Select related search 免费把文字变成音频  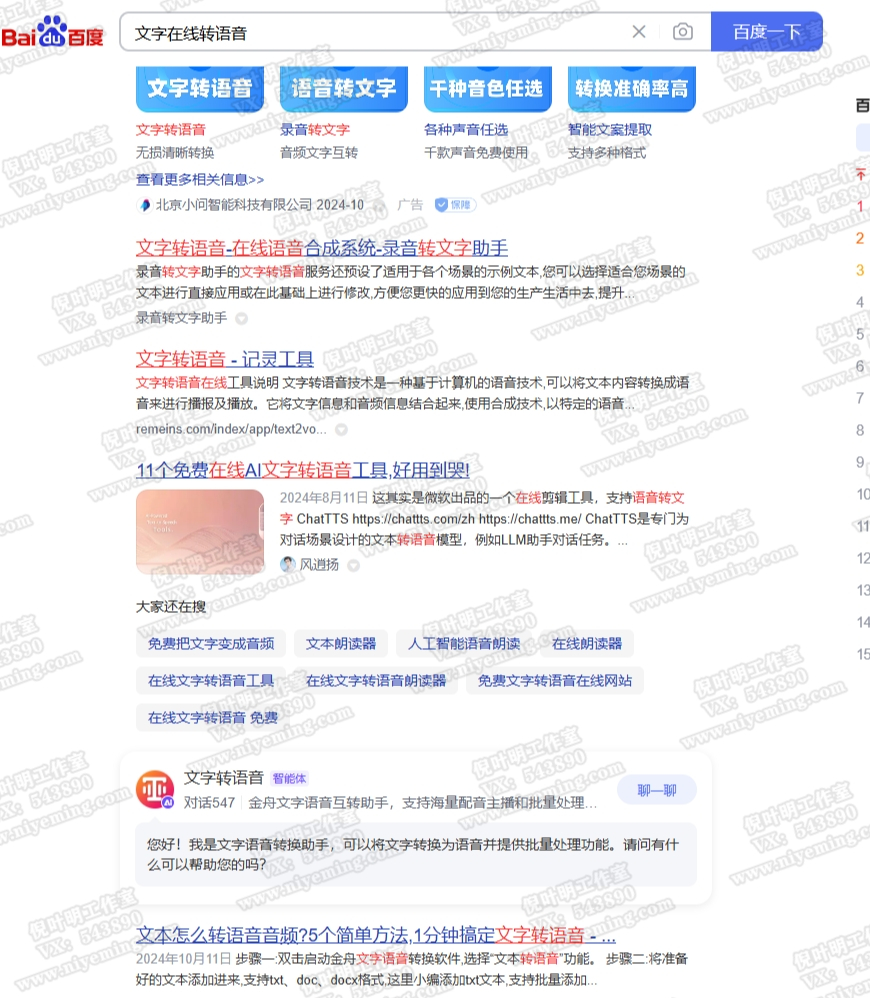point(211,643)
